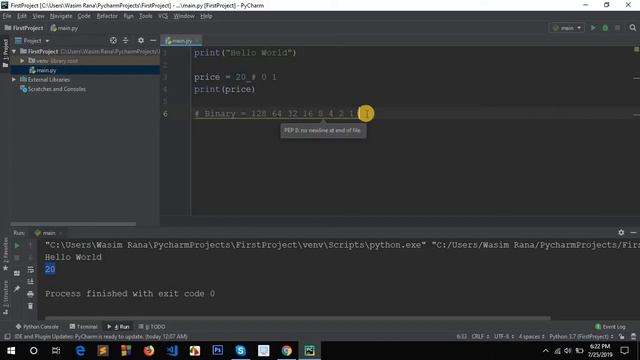
Task: Open the TODO tool window
Action: 152,327
